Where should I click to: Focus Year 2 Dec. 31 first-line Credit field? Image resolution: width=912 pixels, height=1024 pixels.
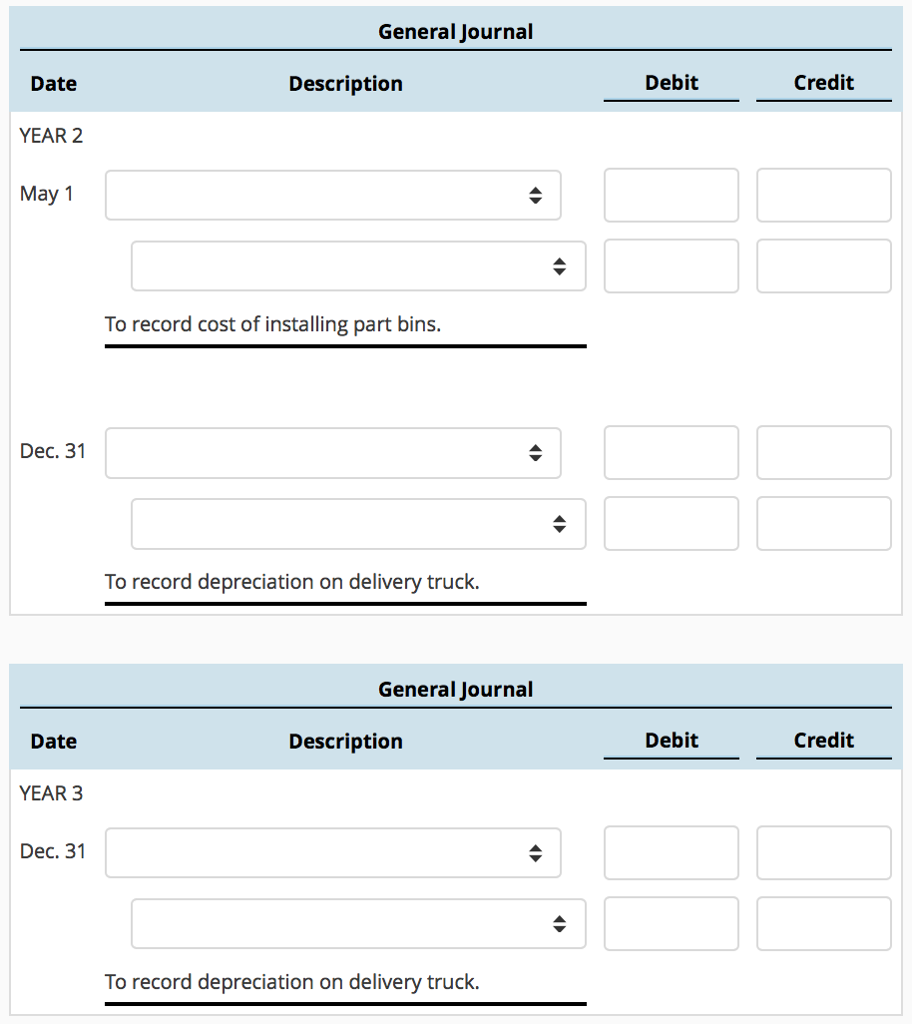(x=823, y=453)
